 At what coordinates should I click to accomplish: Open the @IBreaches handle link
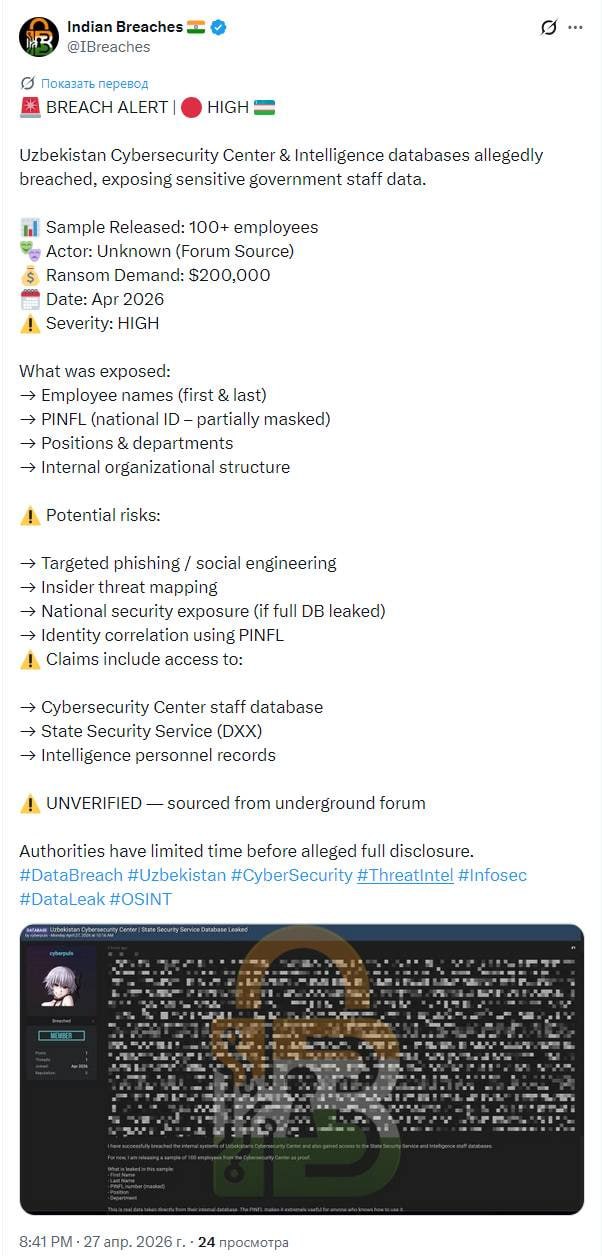point(108,46)
